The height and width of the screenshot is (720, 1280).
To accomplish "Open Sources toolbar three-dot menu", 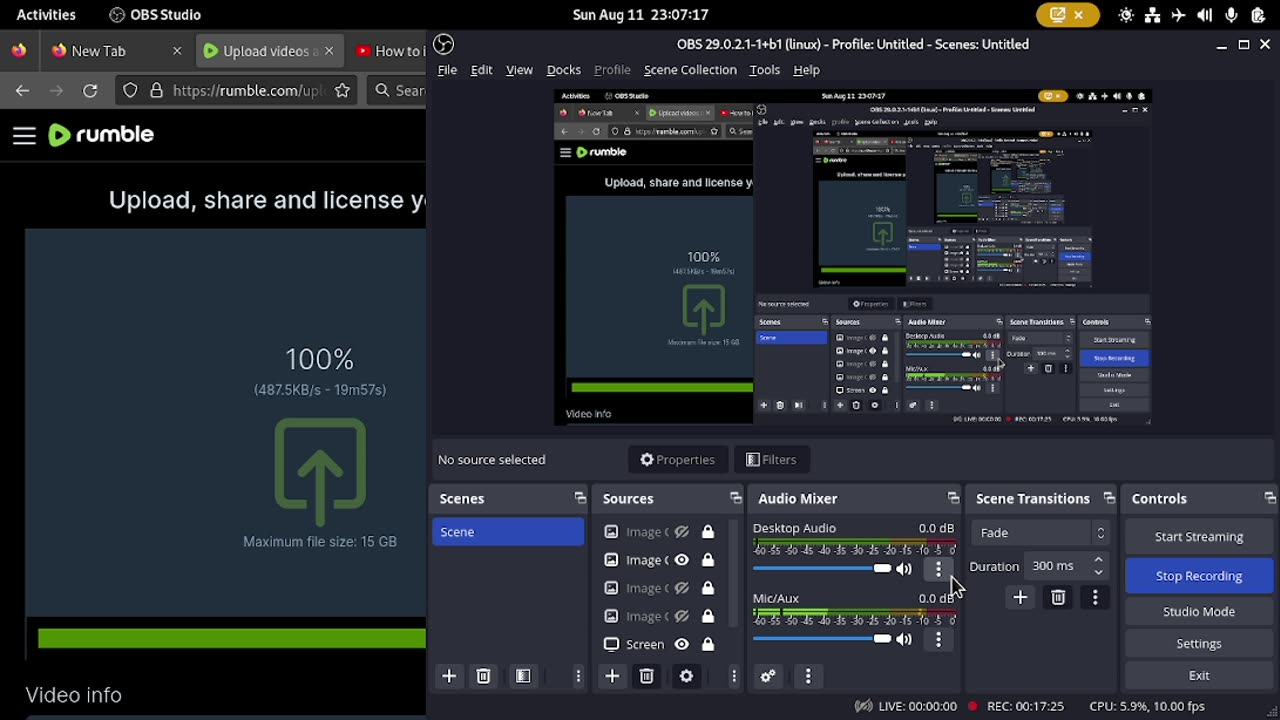I will (x=734, y=676).
